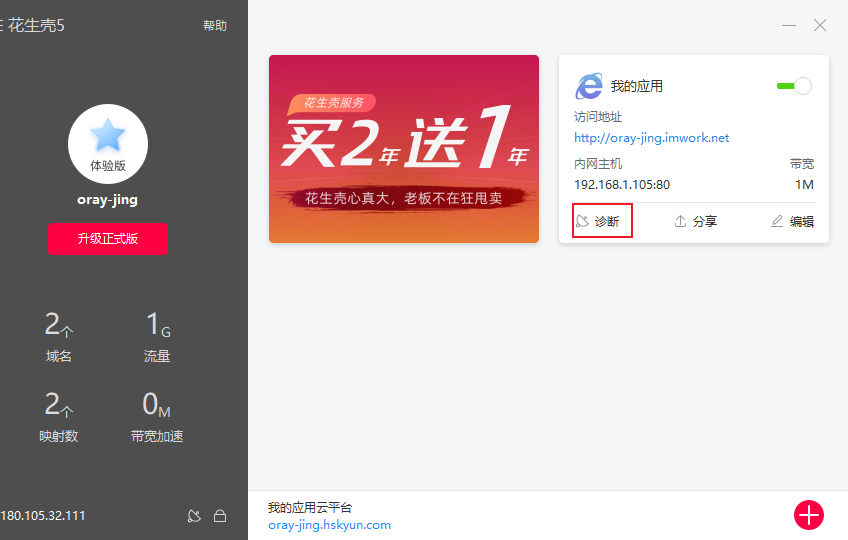Click the Internet Explorer app icon
This screenshot has height=540, width=848.
click(x=589, y=86)
